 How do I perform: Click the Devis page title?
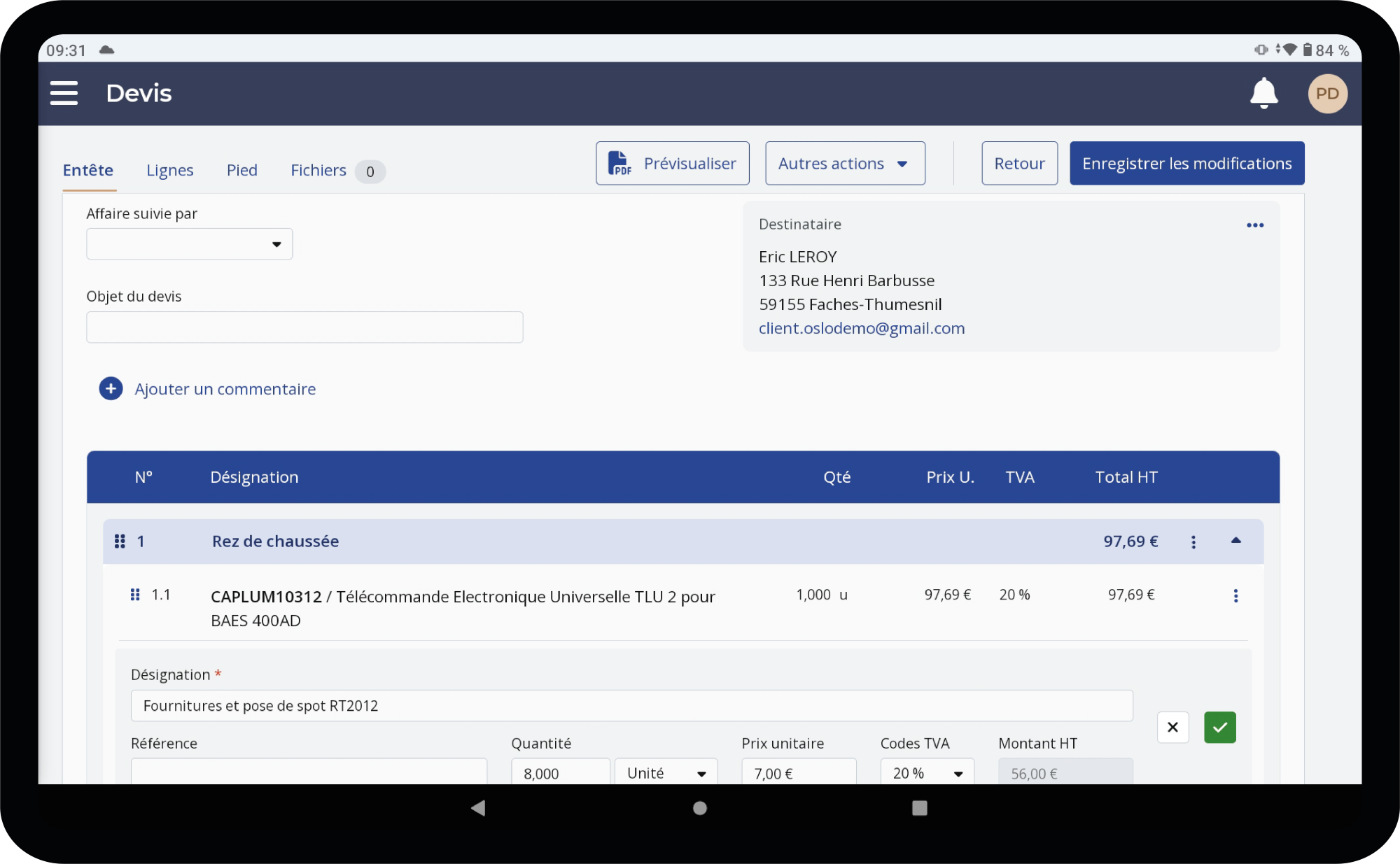coord(139,93)
